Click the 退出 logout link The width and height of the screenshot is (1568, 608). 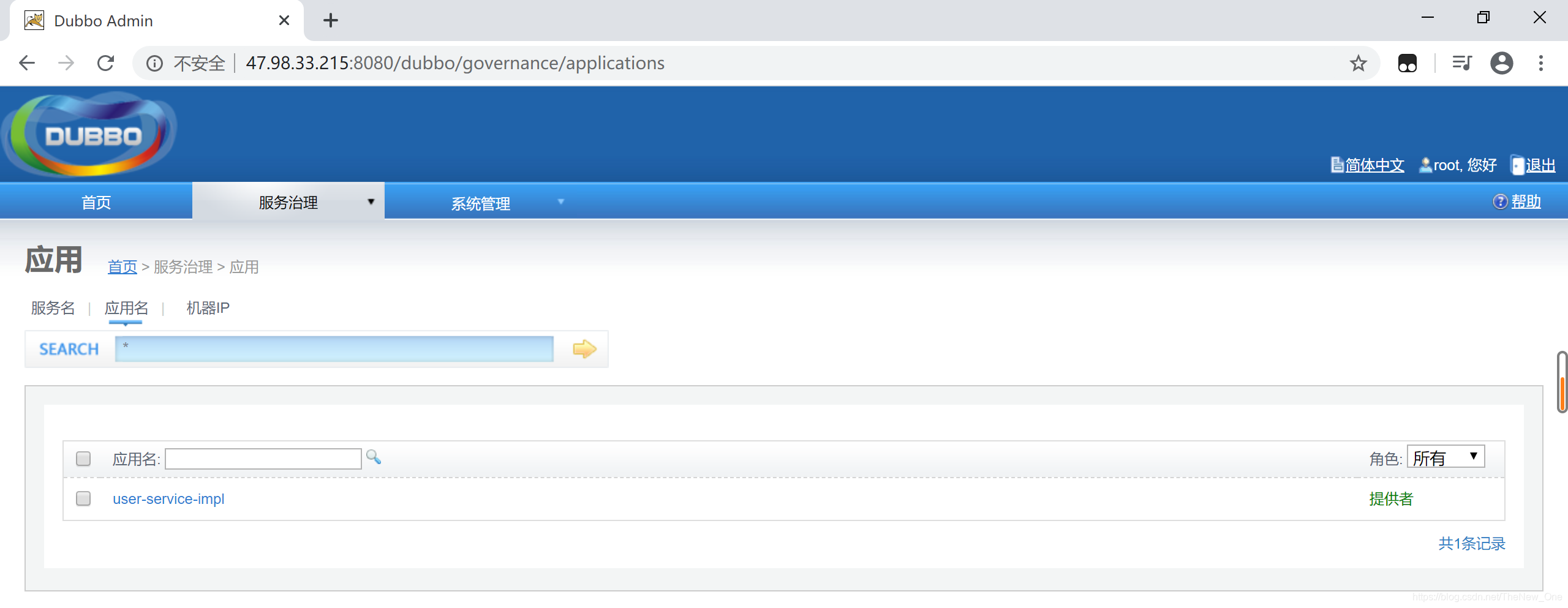pyautogui.click(x=1540, y=165)
